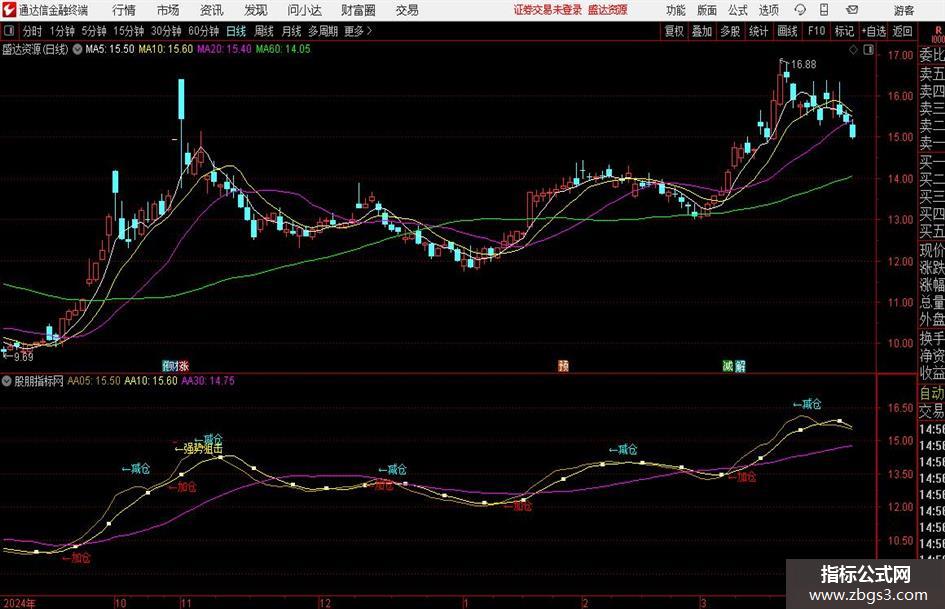Click the 标记 mark button
The image size is (945, 609).
[844, 31]
